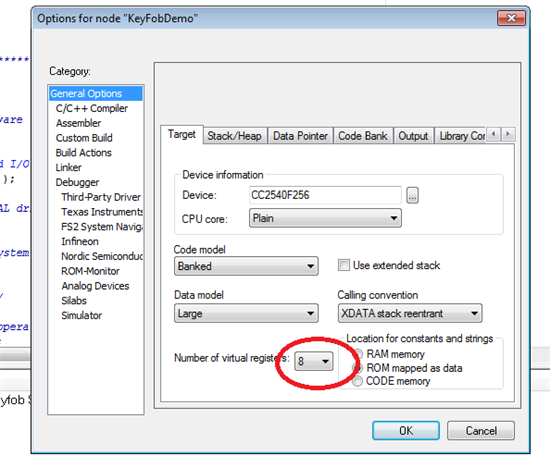This screenshot has width=550, height=467.
Task: Select Linker category
Action: click(68, 167)
